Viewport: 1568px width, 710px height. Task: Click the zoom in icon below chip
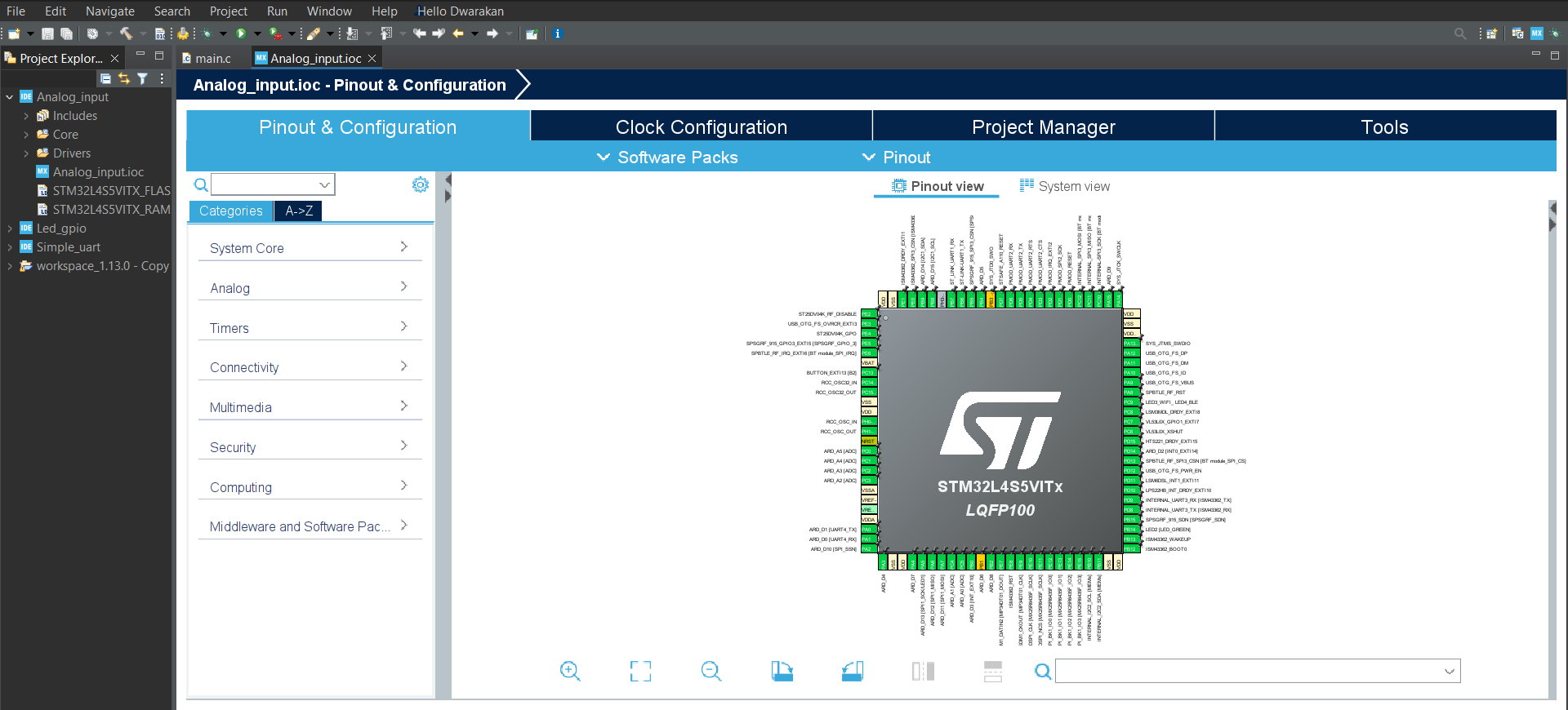point(570,671)
